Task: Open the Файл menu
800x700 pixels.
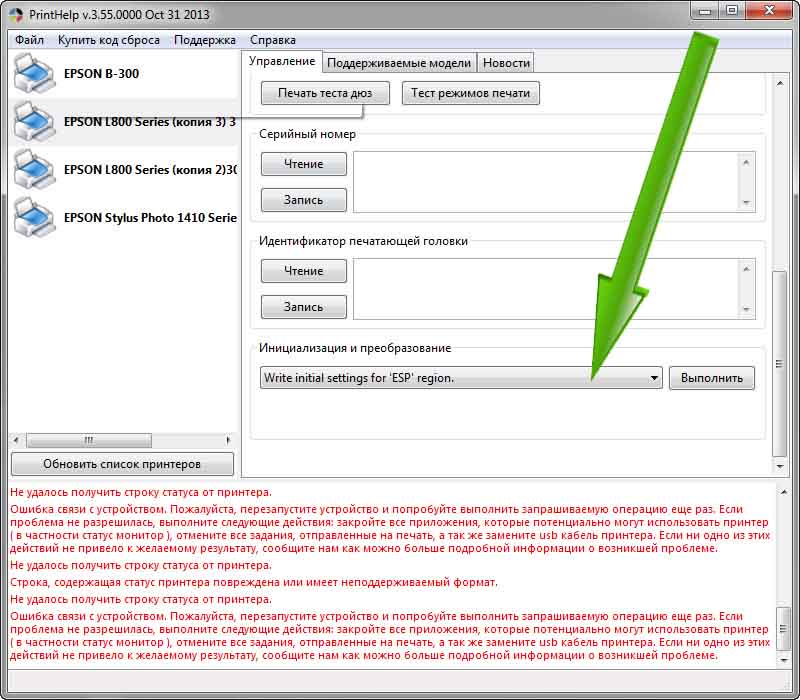Action: tap(29, 40)
